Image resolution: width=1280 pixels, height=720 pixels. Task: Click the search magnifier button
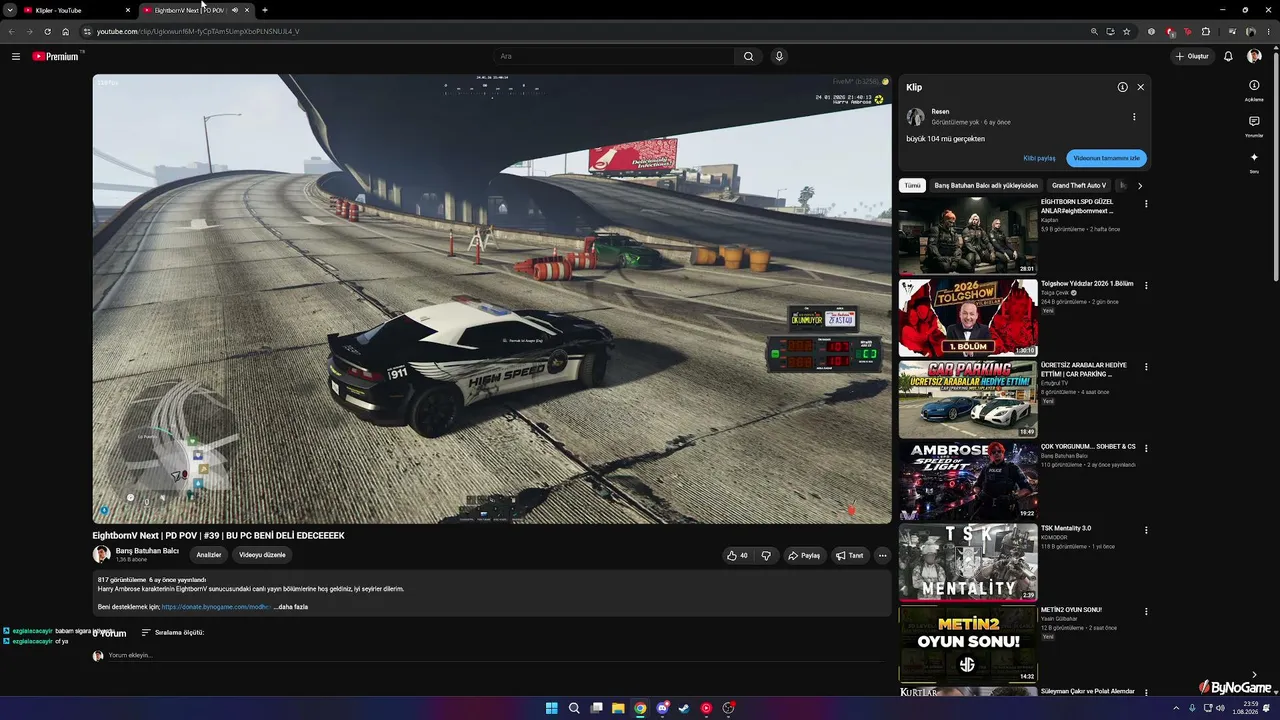748,56
